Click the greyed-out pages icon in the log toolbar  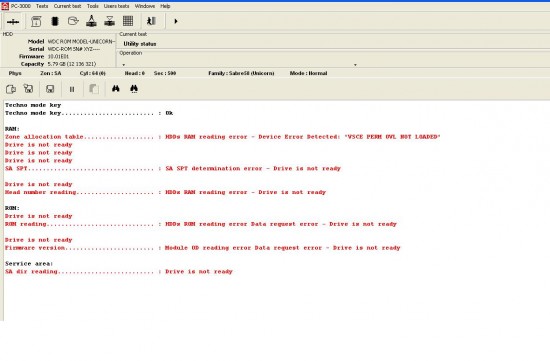[x=94, y=89]
